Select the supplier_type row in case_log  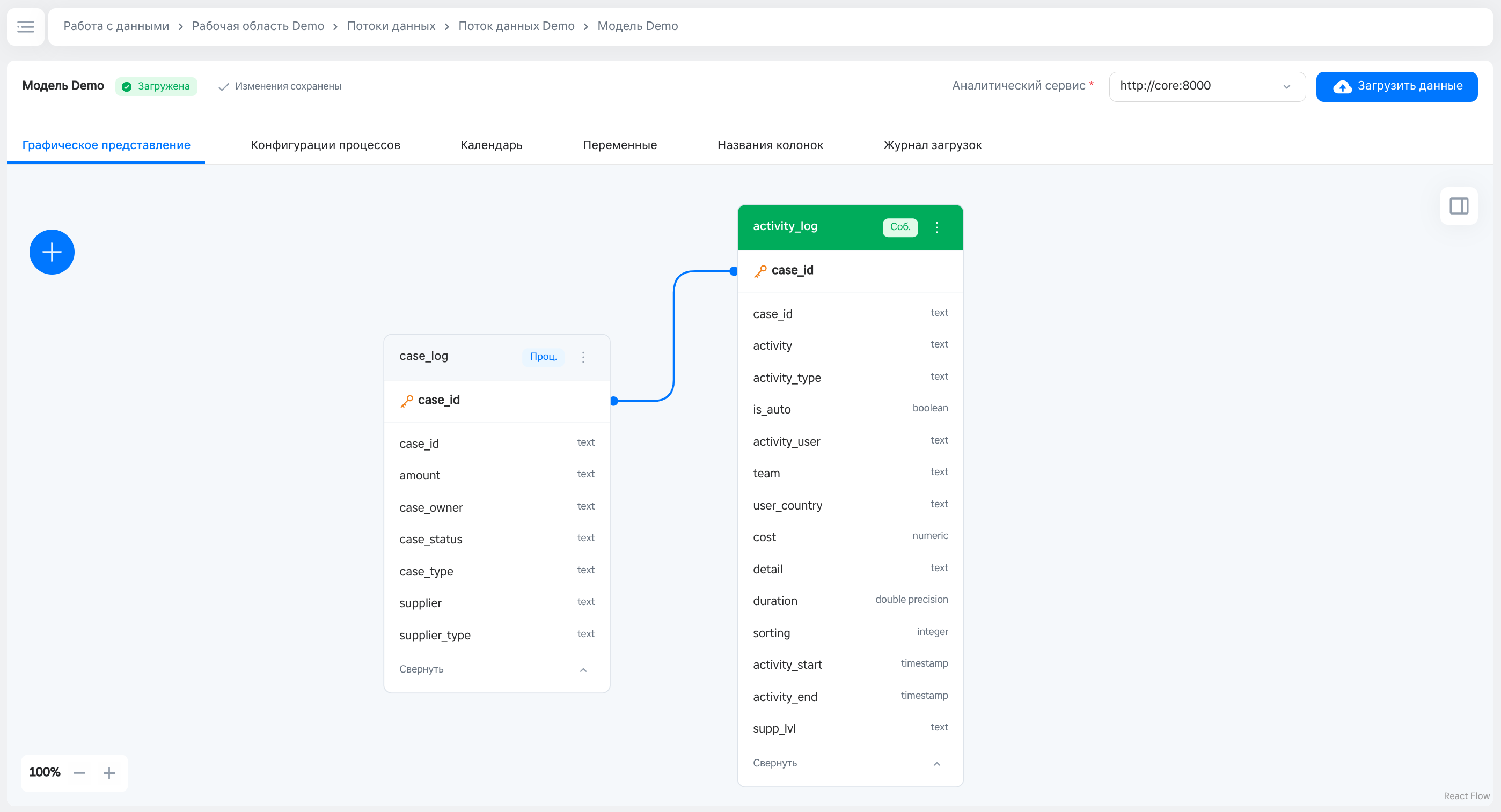(x=496, y=635)
